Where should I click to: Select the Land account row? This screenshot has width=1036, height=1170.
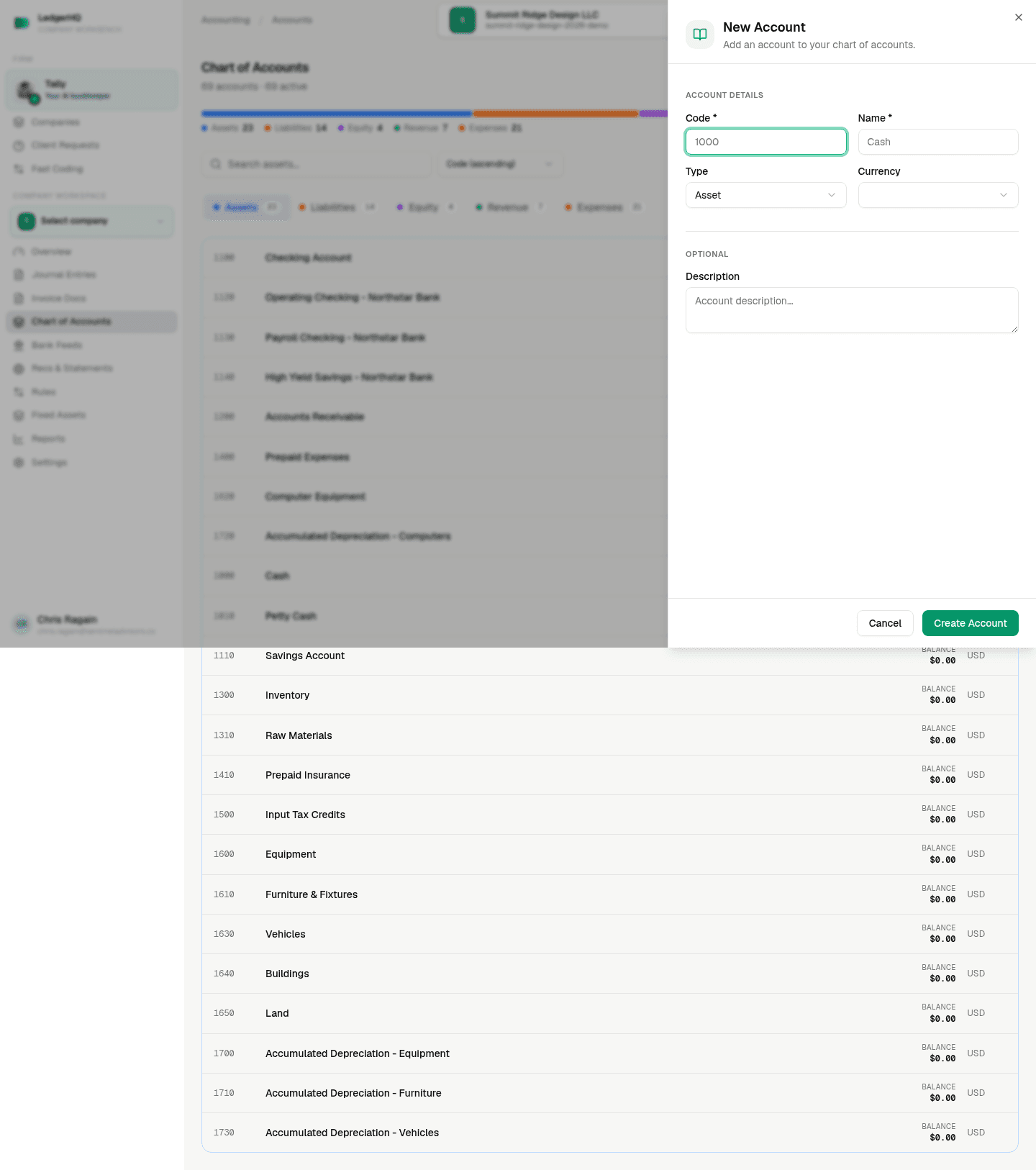[x=610, y=1013]
